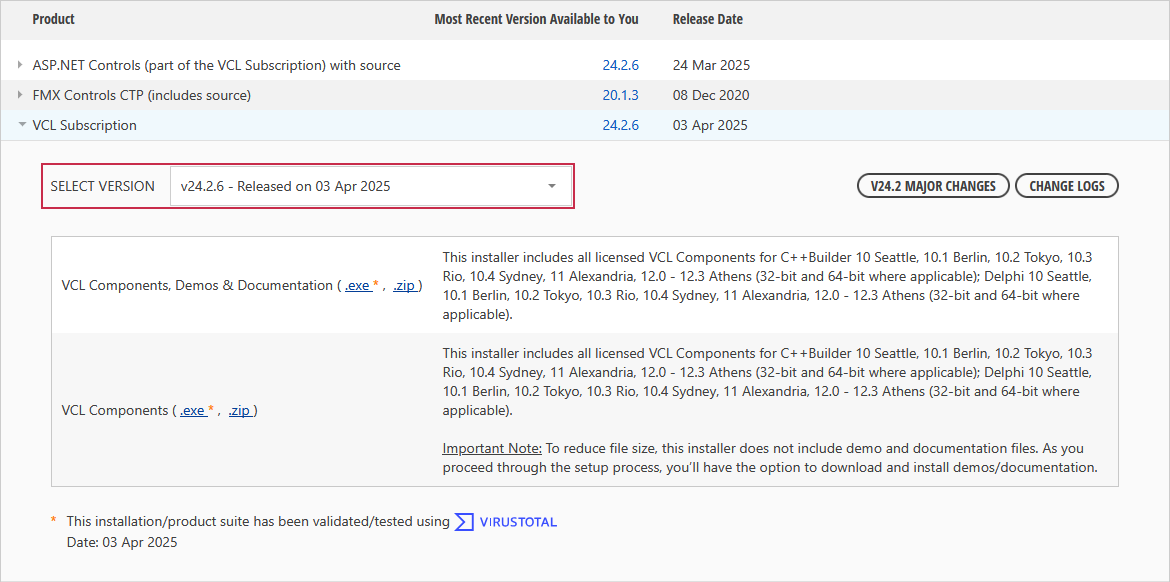The height and width of the screenshot is (582, 1170).
Task: Collapse the VCL Subscription row arrow
Action: point(21,125)
